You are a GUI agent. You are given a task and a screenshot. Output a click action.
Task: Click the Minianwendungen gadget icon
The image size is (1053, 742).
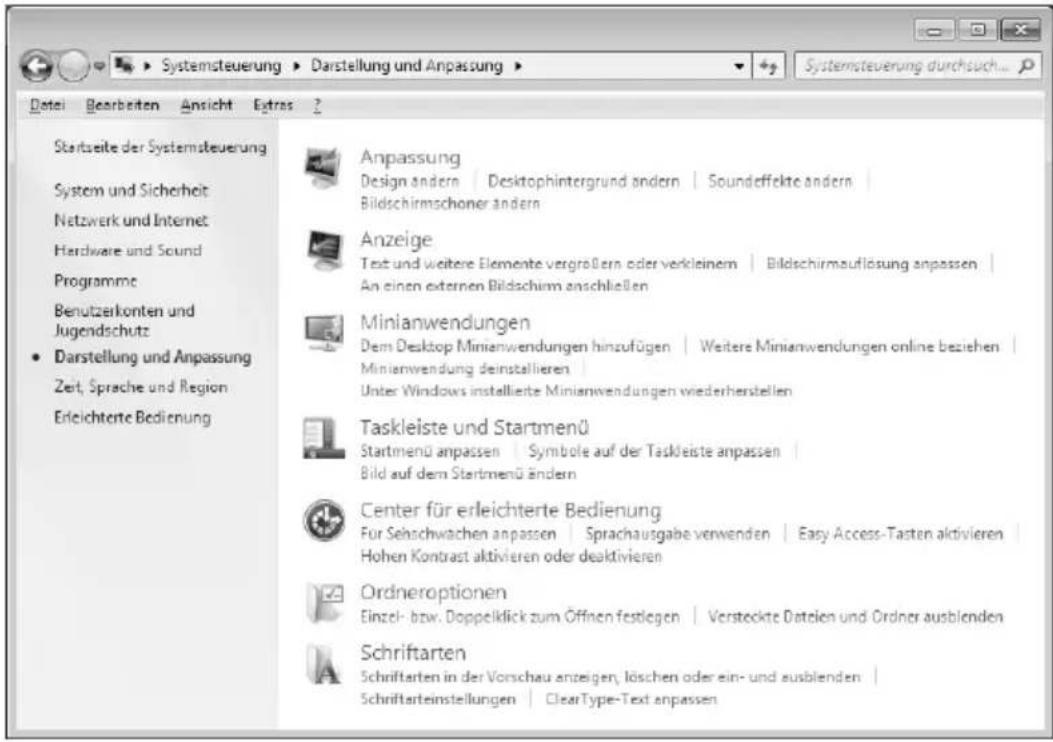(x=324, y=332)
